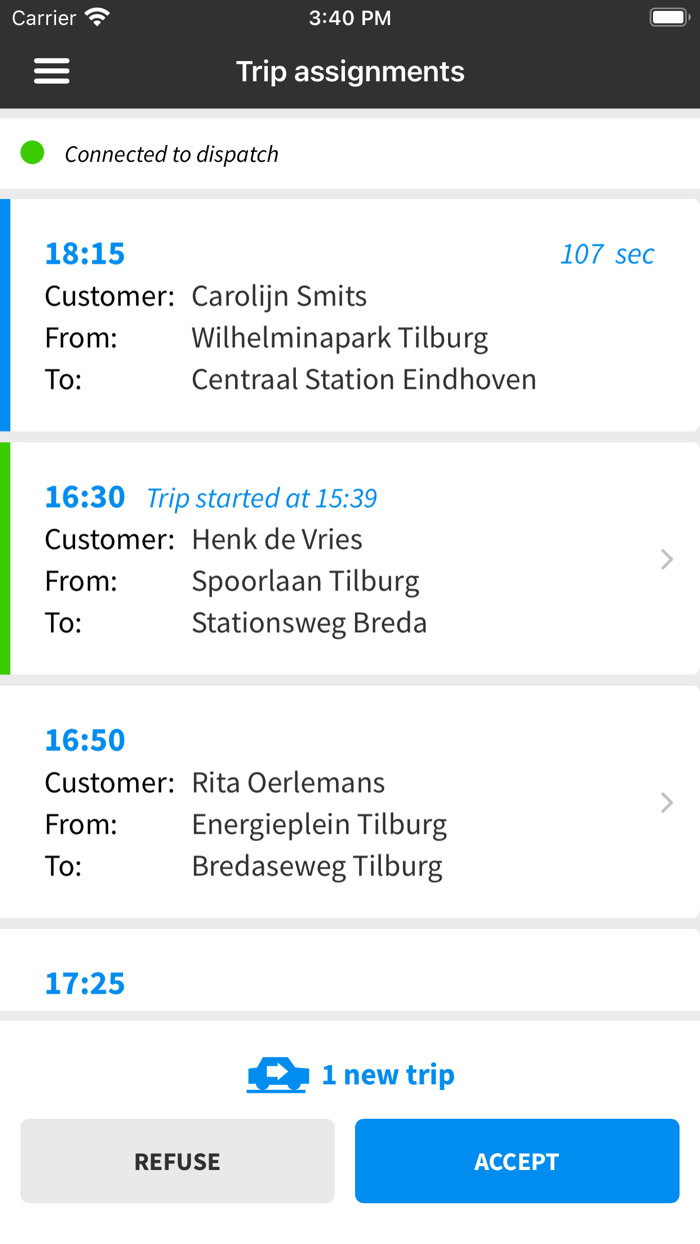Viewport: 700px width, 1244px height.
Task: Open the 18:15 Carolijn Smits trip
Action: click(350, 316)
